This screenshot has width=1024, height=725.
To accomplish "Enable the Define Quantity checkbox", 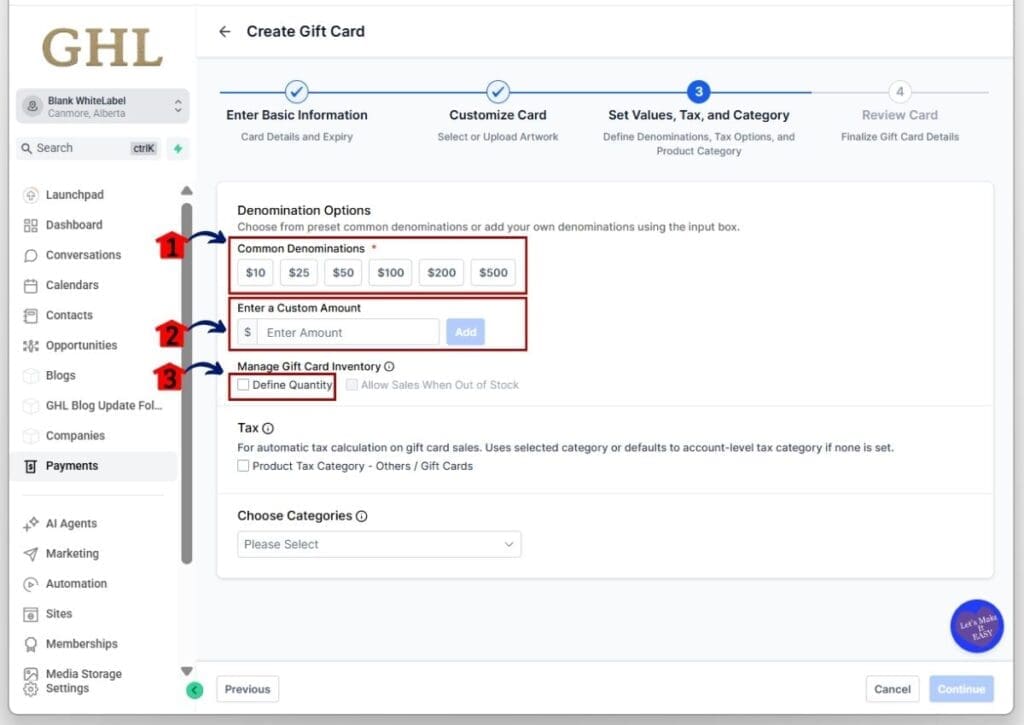I will point(244,385).
